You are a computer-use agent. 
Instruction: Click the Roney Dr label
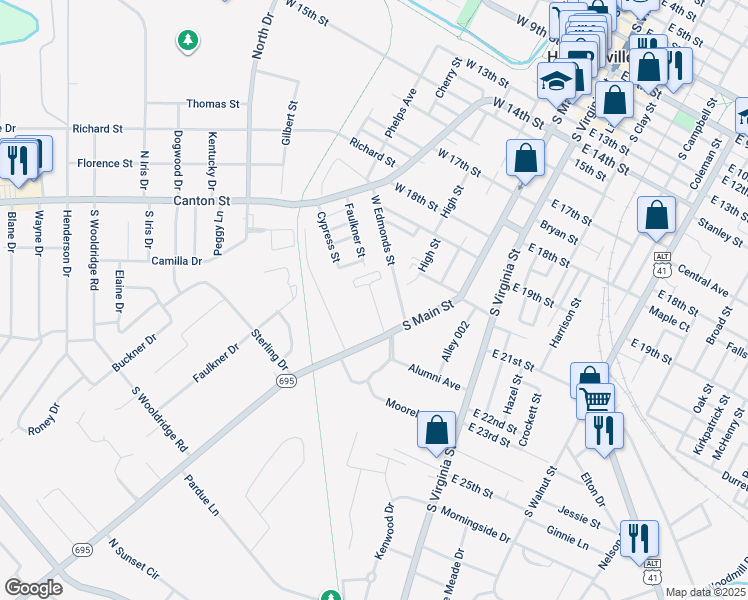[44, 419]
